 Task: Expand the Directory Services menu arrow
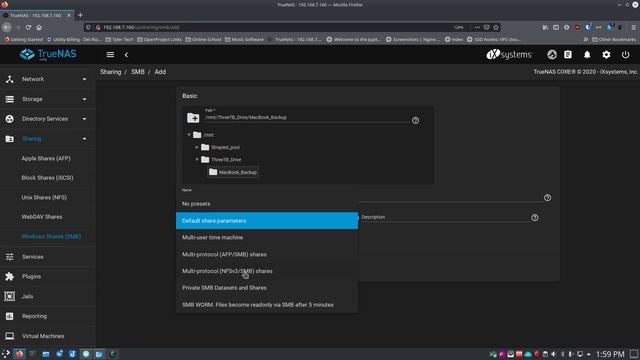(84, 119)
